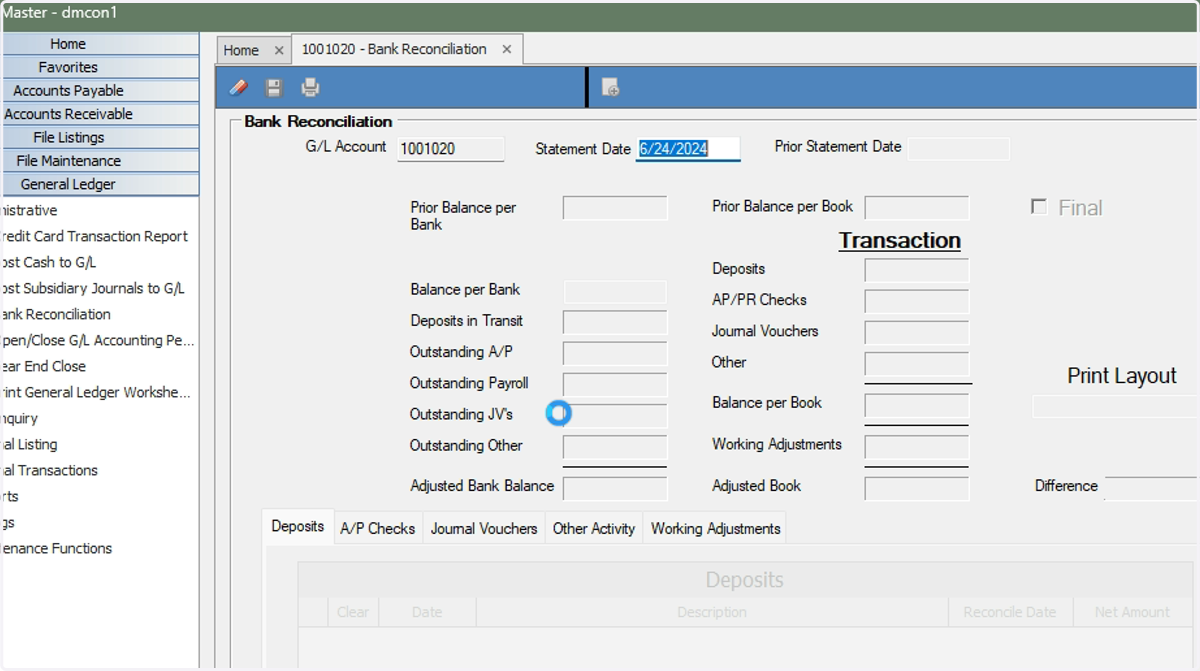This screenshot has height=671, width=1200.
Task: Open the A/P Checks tab
Action: [377, 528]
